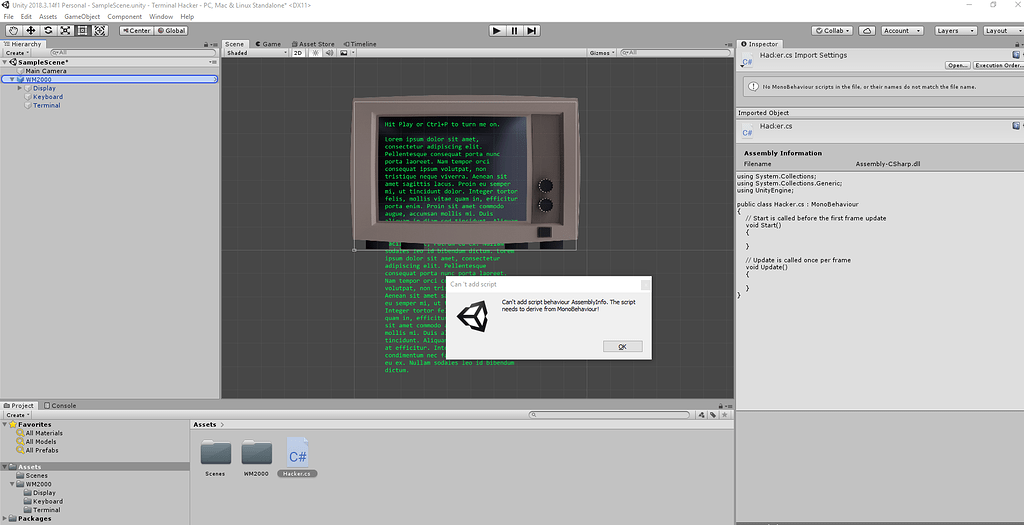The height and width of the screenshot is (525, 1024).
Task: Select the Hand tool in toolbar
Action: click(13, 31)
